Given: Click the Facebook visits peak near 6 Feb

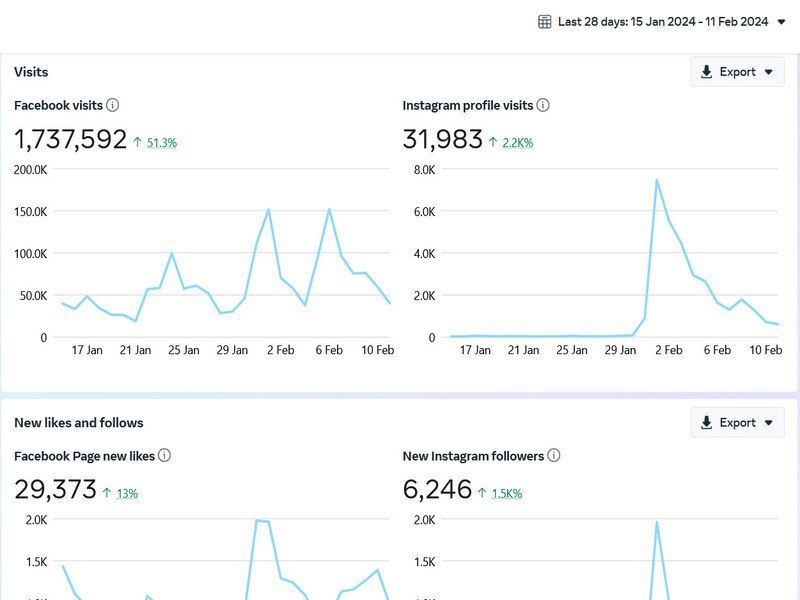Looking at the screenshot, I should [329, 210].
